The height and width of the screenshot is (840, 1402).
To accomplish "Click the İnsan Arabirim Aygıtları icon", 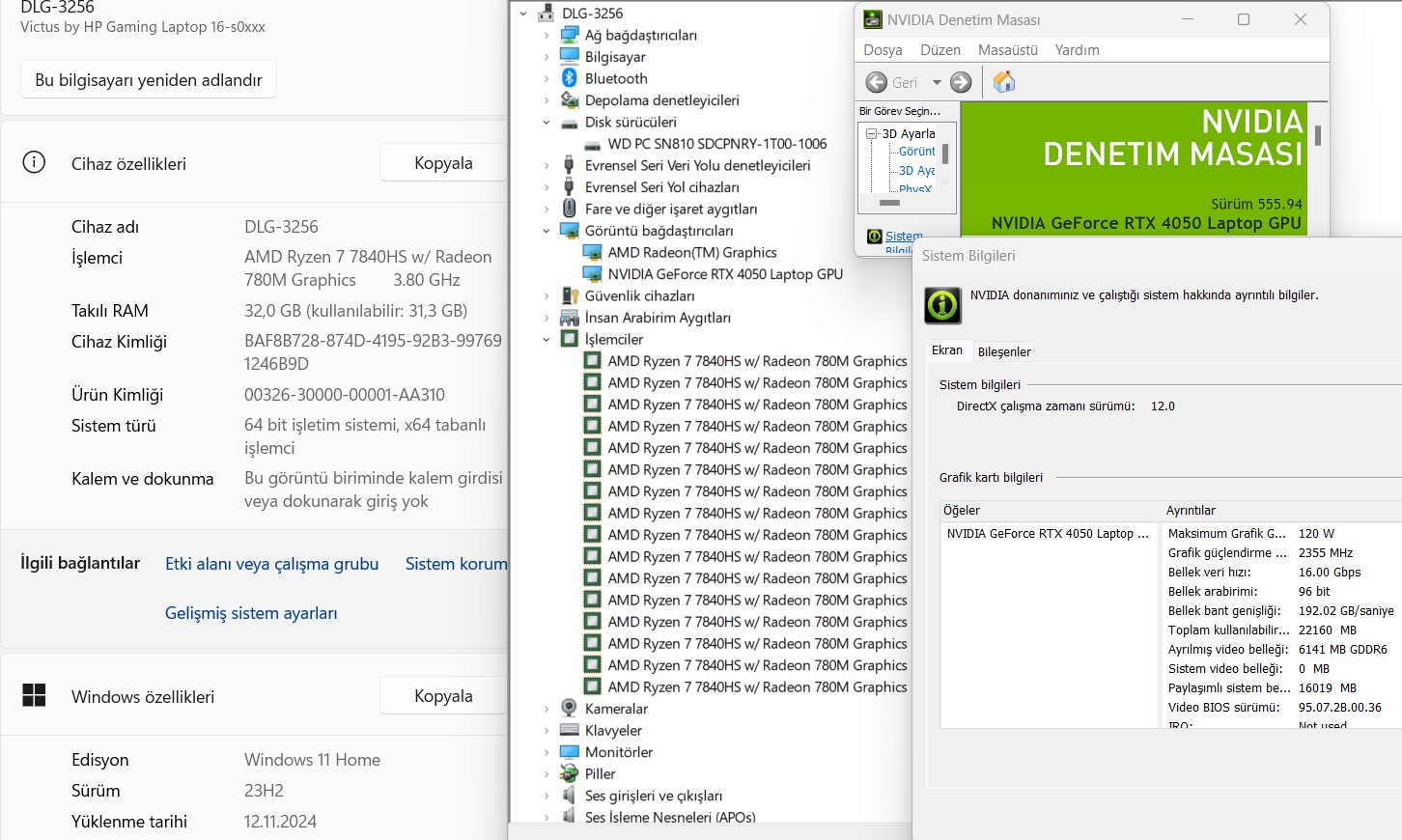I will click(x=570, y=318).
